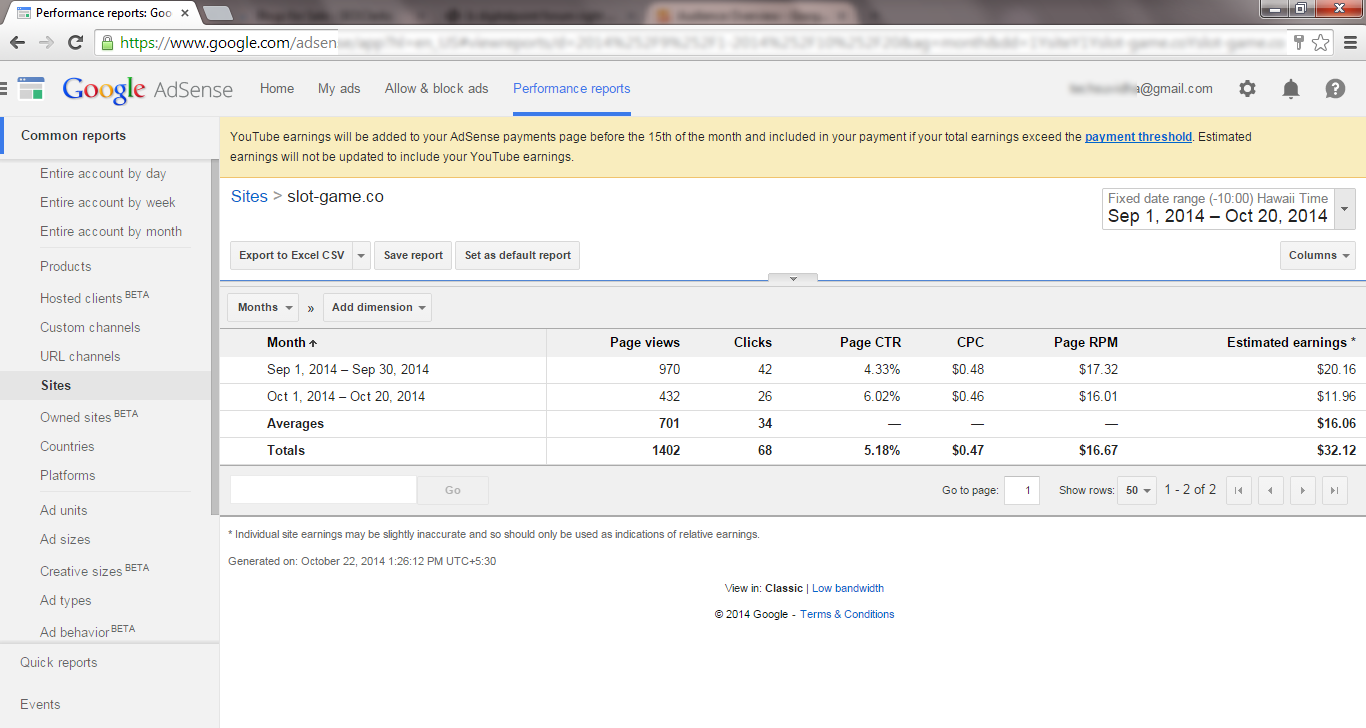Open the help question mark icon
Image resolution: width=1366 pixels, height=728 pixels.
tap(1335, 89)
